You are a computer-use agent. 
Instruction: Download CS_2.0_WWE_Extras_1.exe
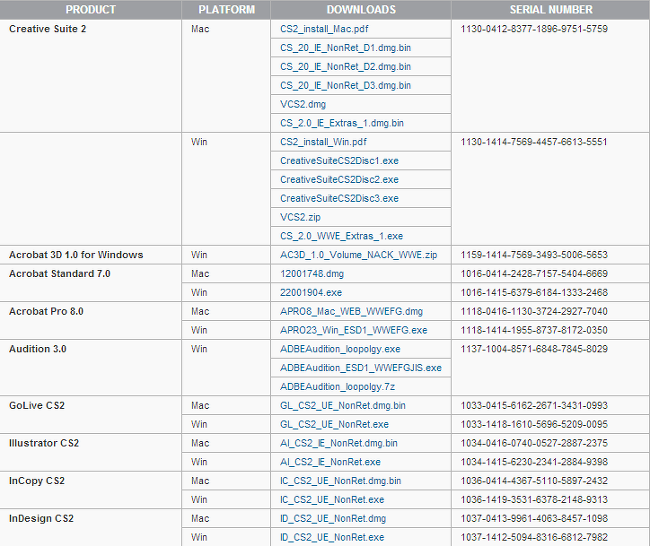341,236
